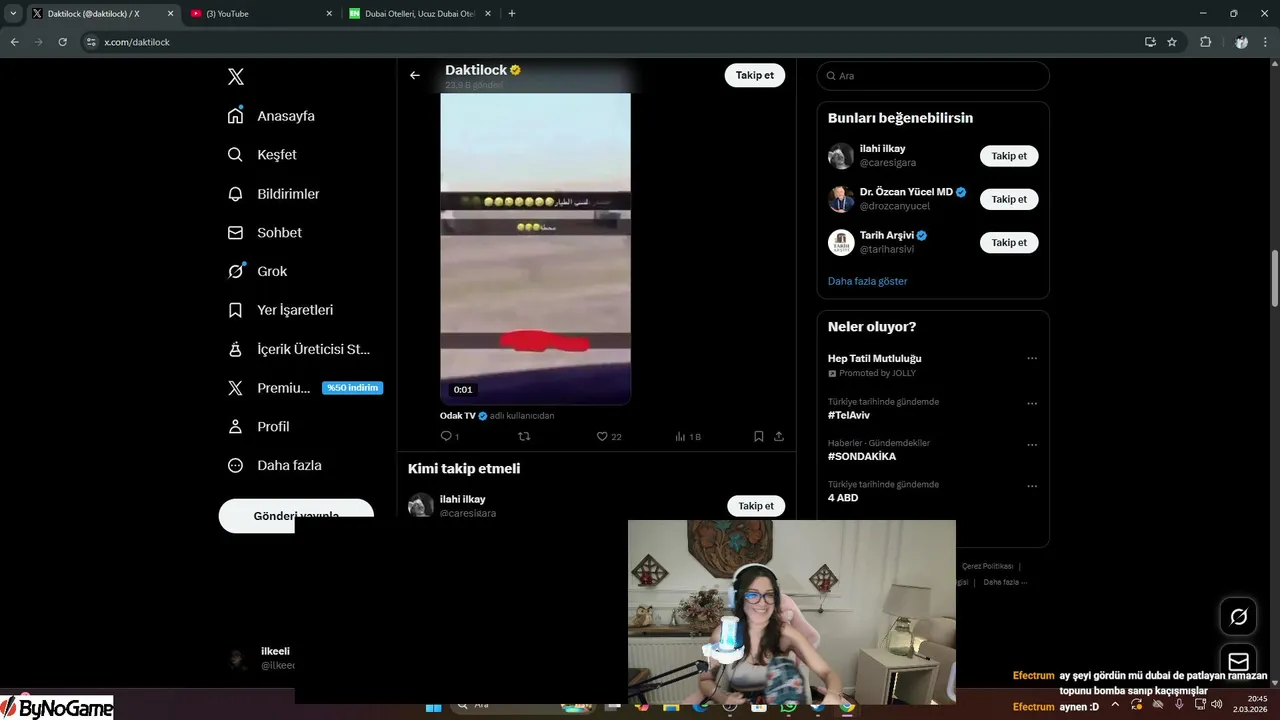Play the video in the post
This screenshot has width=1280, height=720.
click(x=535, y=248)
